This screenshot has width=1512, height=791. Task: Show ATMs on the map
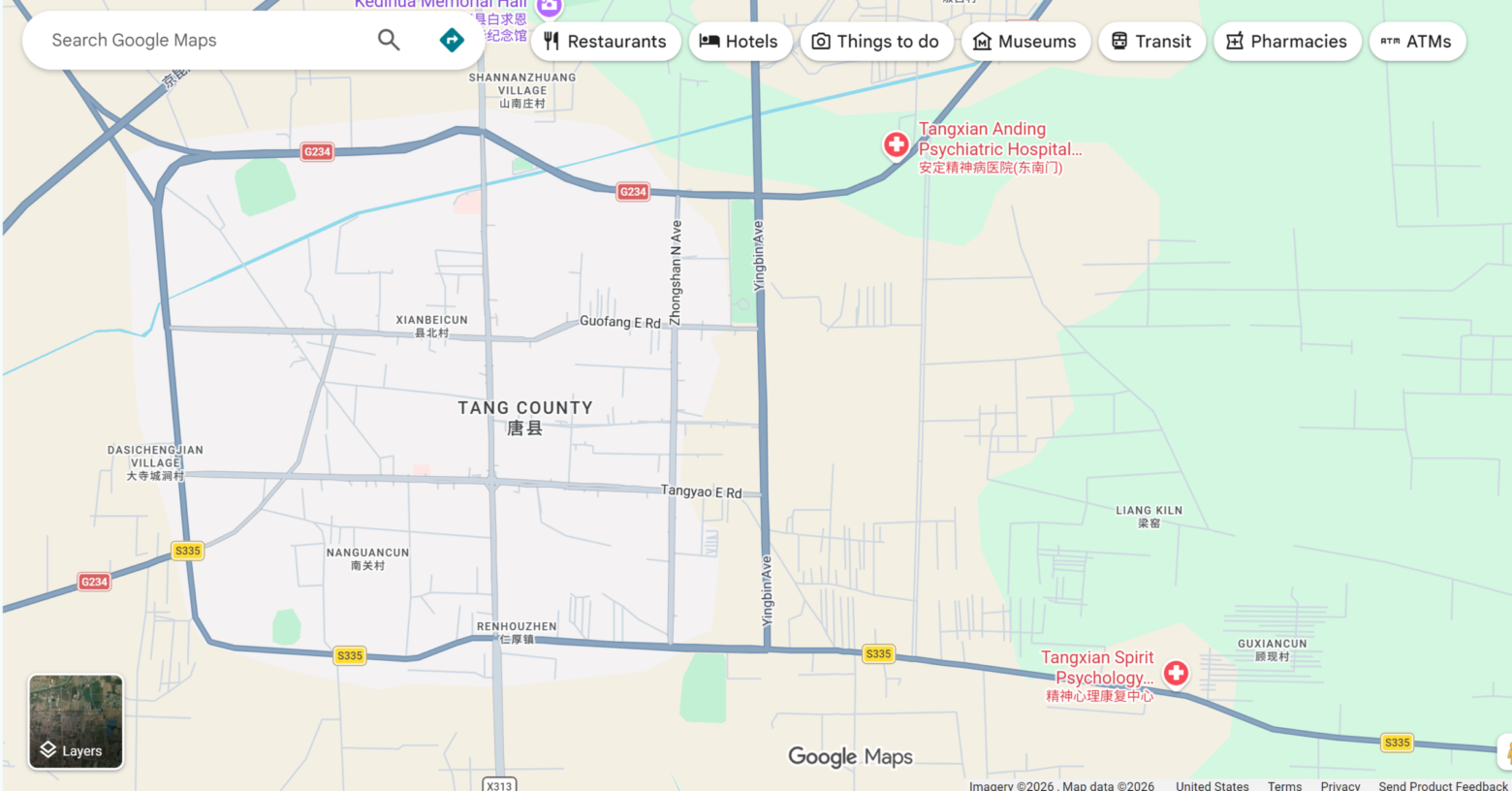click(x=1417, y=42)
